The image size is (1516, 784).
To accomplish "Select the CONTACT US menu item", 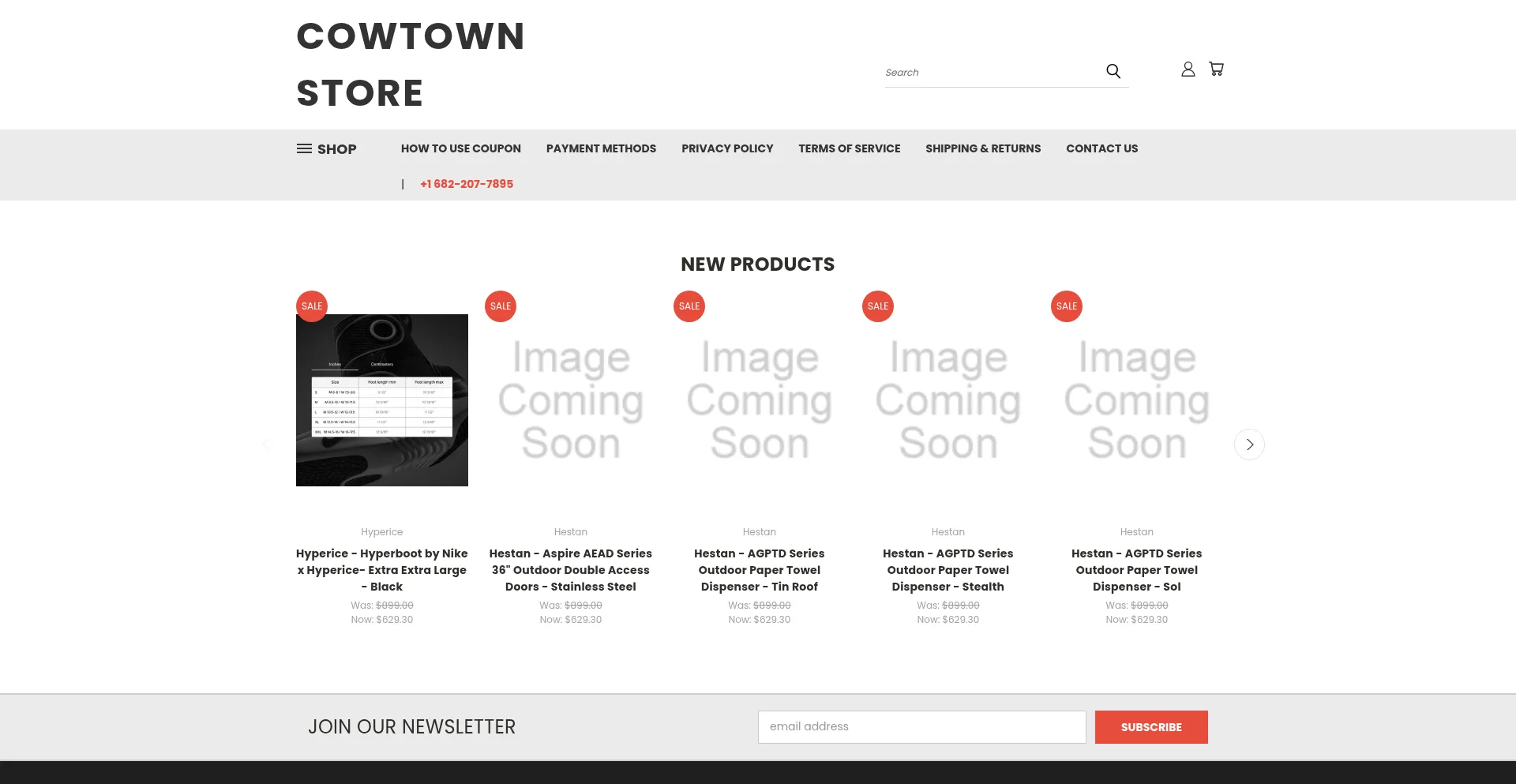I will 1101,148.
